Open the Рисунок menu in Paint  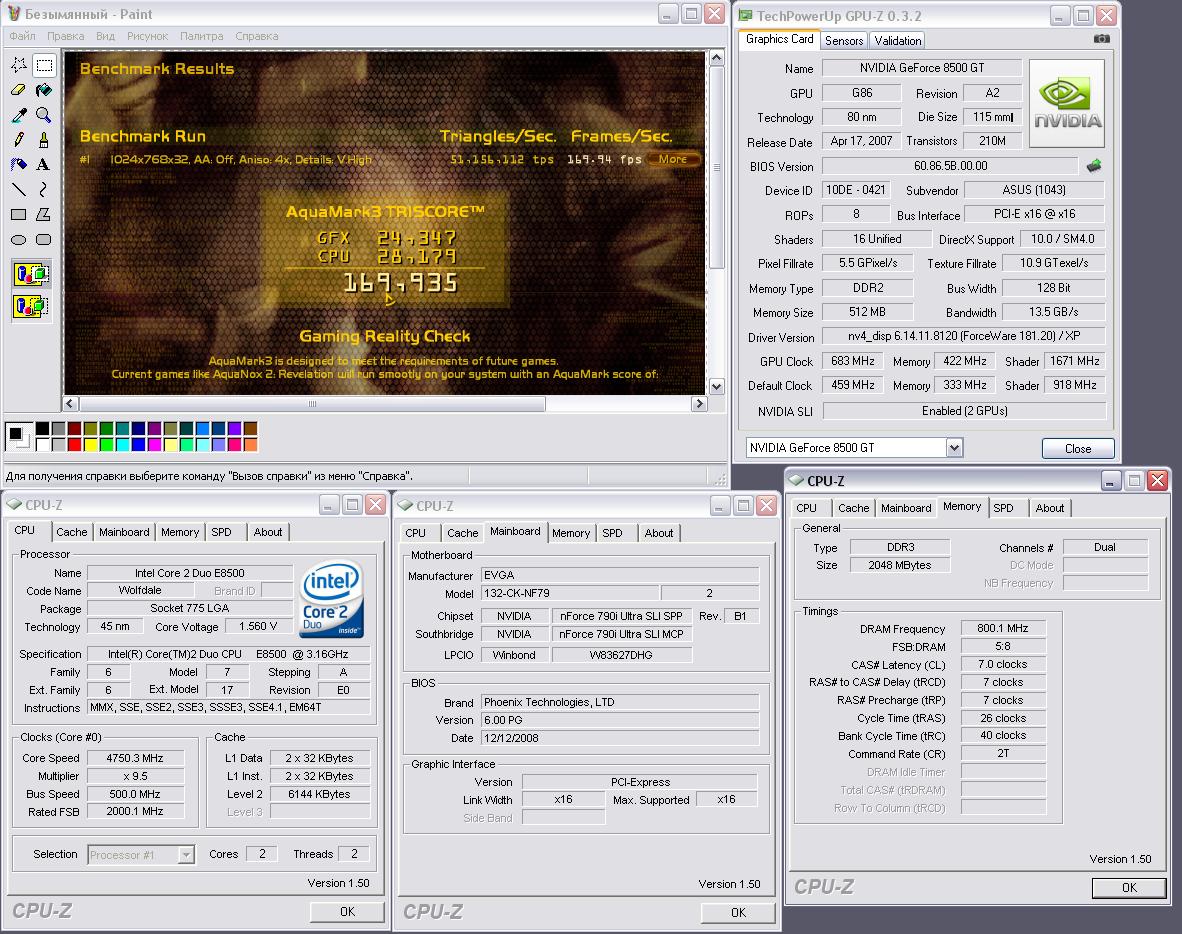[x=148, y=36]
